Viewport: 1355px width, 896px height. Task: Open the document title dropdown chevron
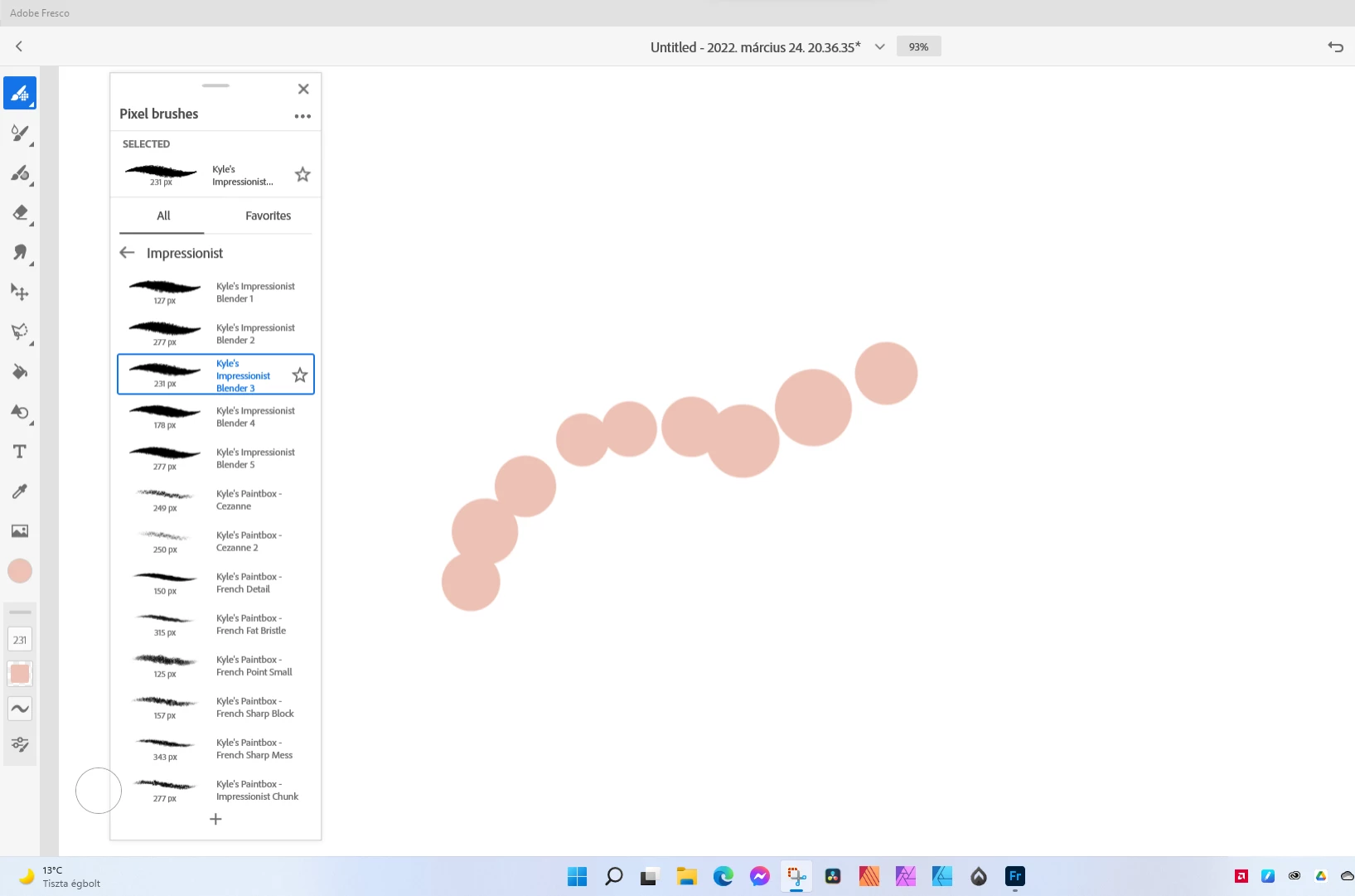[x=879, y=47]
